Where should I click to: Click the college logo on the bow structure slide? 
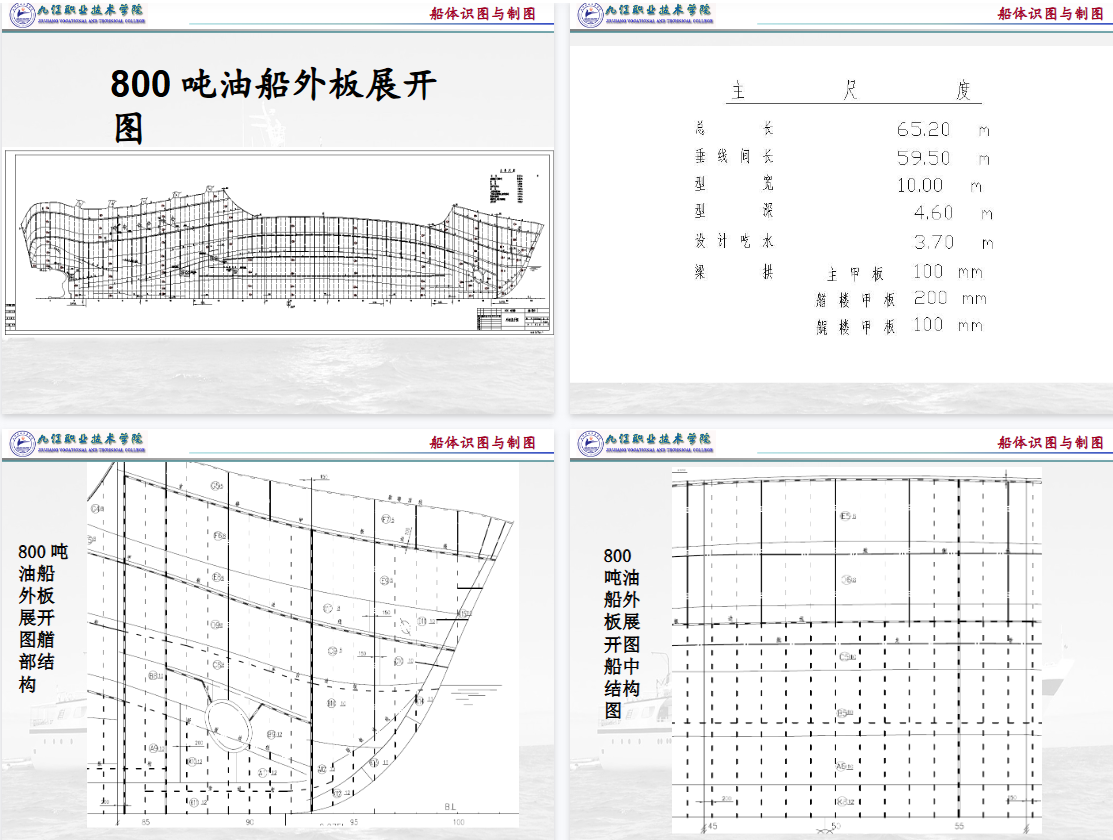pos(77,443)
